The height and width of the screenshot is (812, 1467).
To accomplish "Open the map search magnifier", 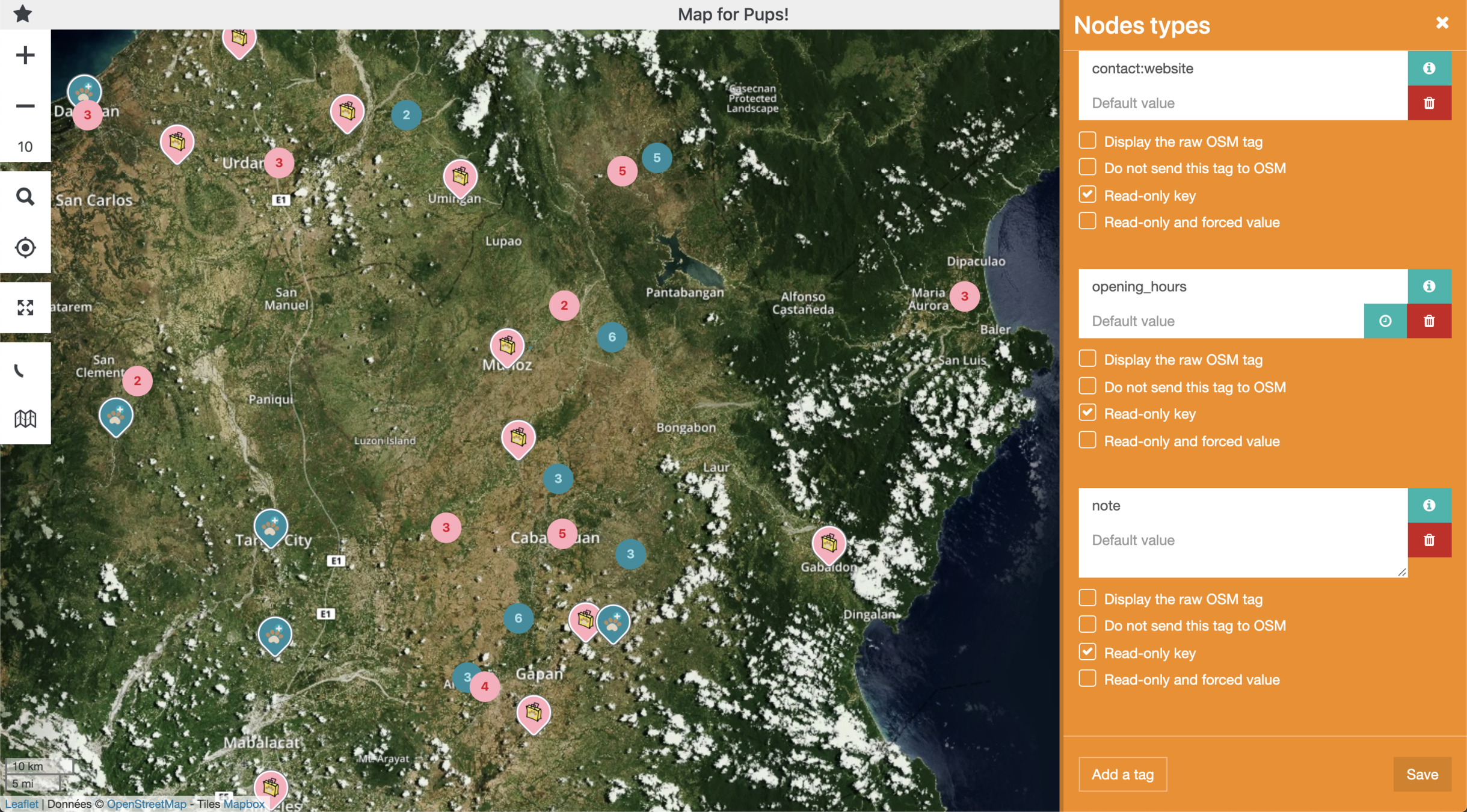I will tap(25, 197).
